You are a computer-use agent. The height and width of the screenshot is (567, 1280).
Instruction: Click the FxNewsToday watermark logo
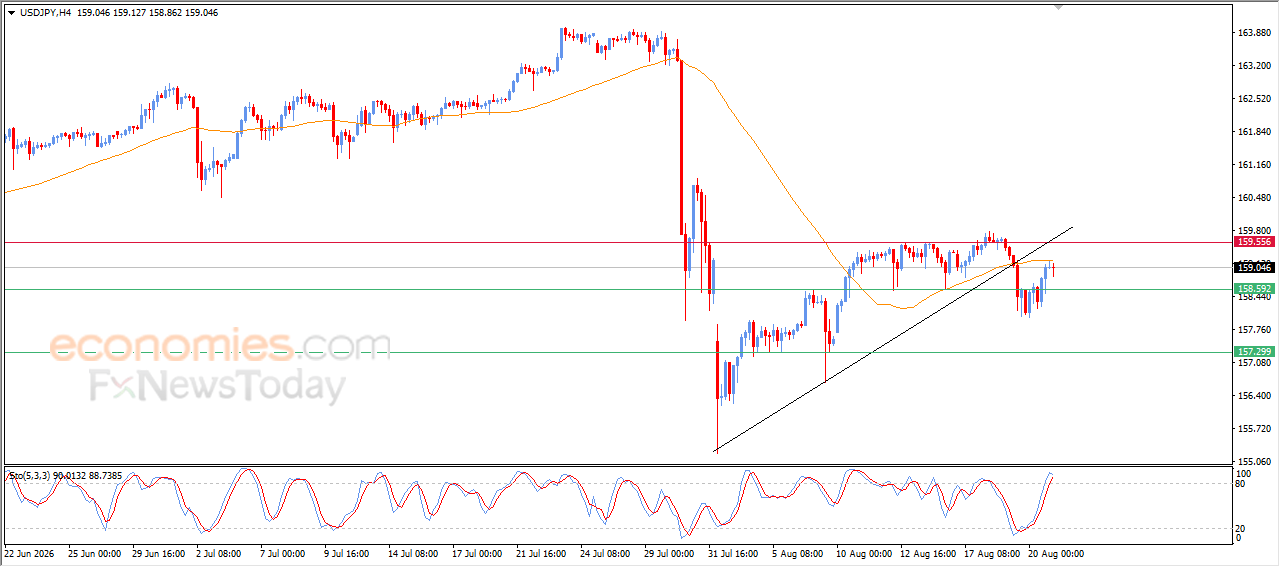218,385
